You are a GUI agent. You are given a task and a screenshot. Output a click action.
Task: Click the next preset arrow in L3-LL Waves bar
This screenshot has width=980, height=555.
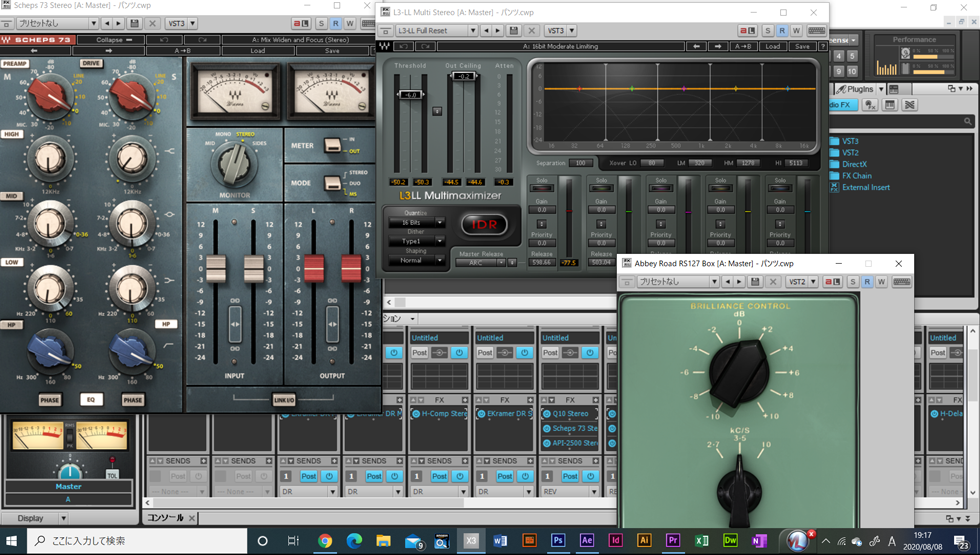(x=718, y=46)
